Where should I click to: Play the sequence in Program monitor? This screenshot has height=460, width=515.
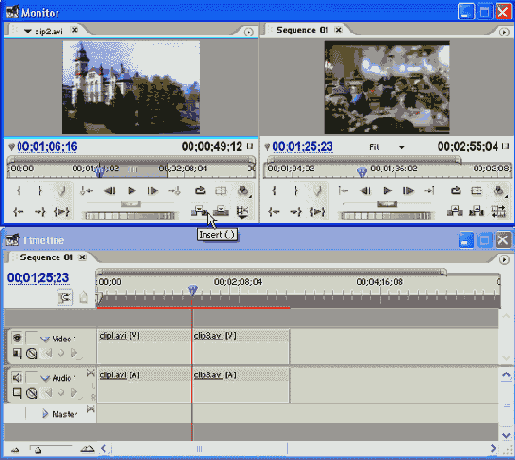[387, 191]
